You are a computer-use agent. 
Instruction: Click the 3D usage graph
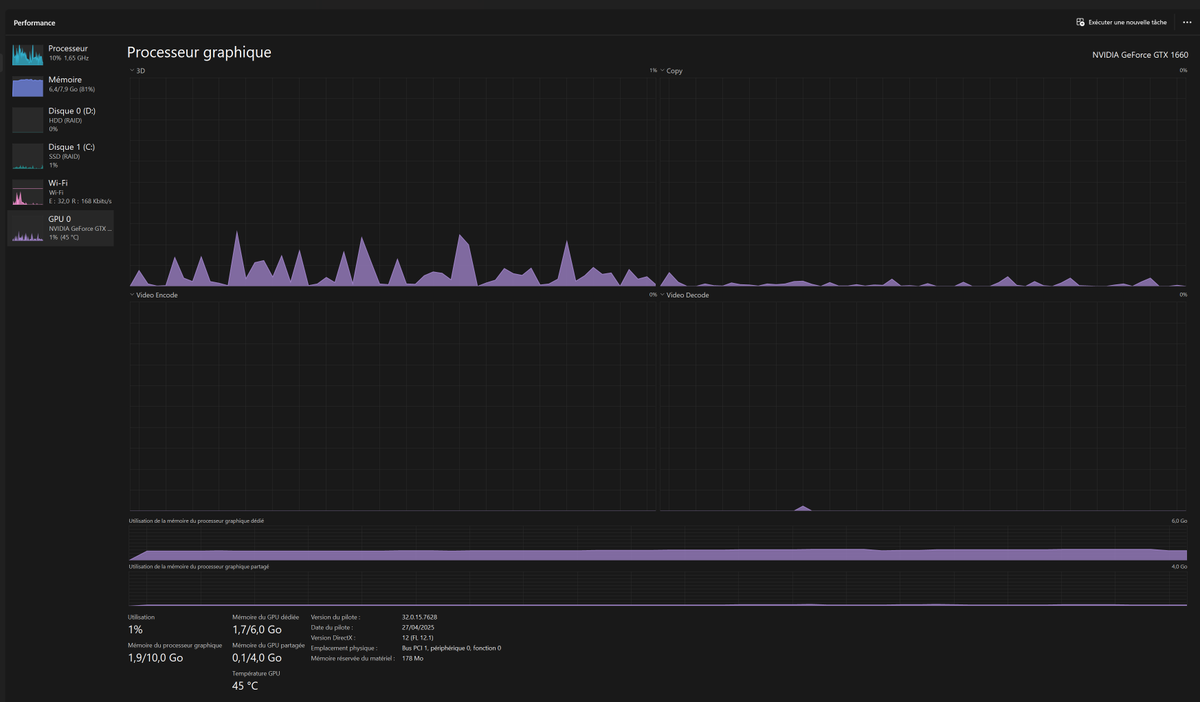[393, 182]
